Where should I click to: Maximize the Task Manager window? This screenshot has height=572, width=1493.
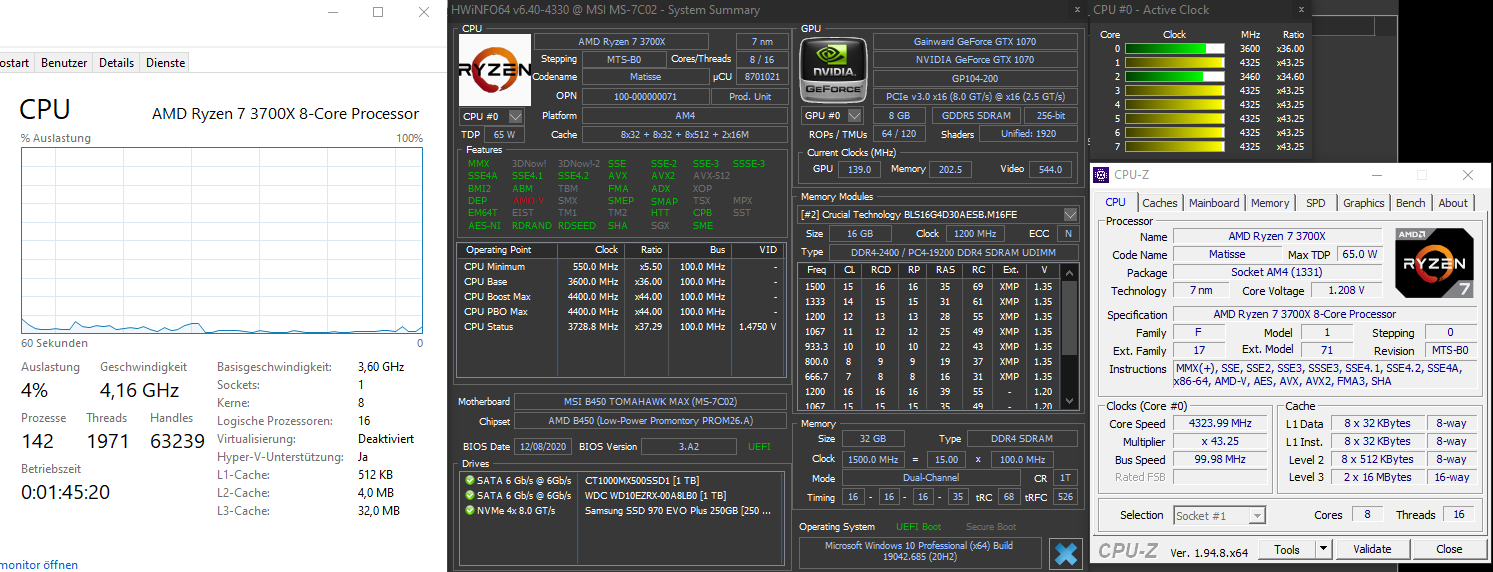coord(378,13)
